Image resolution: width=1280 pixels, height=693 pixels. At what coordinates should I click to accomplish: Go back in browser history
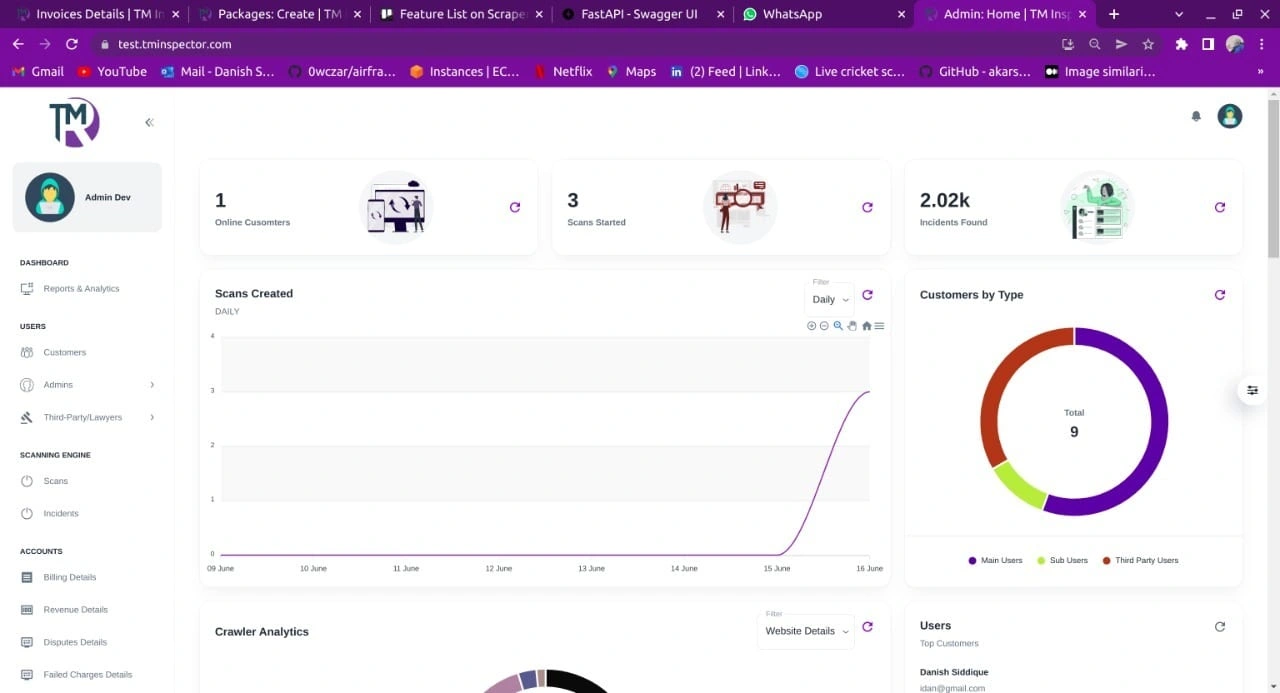[x=18, y=44]
